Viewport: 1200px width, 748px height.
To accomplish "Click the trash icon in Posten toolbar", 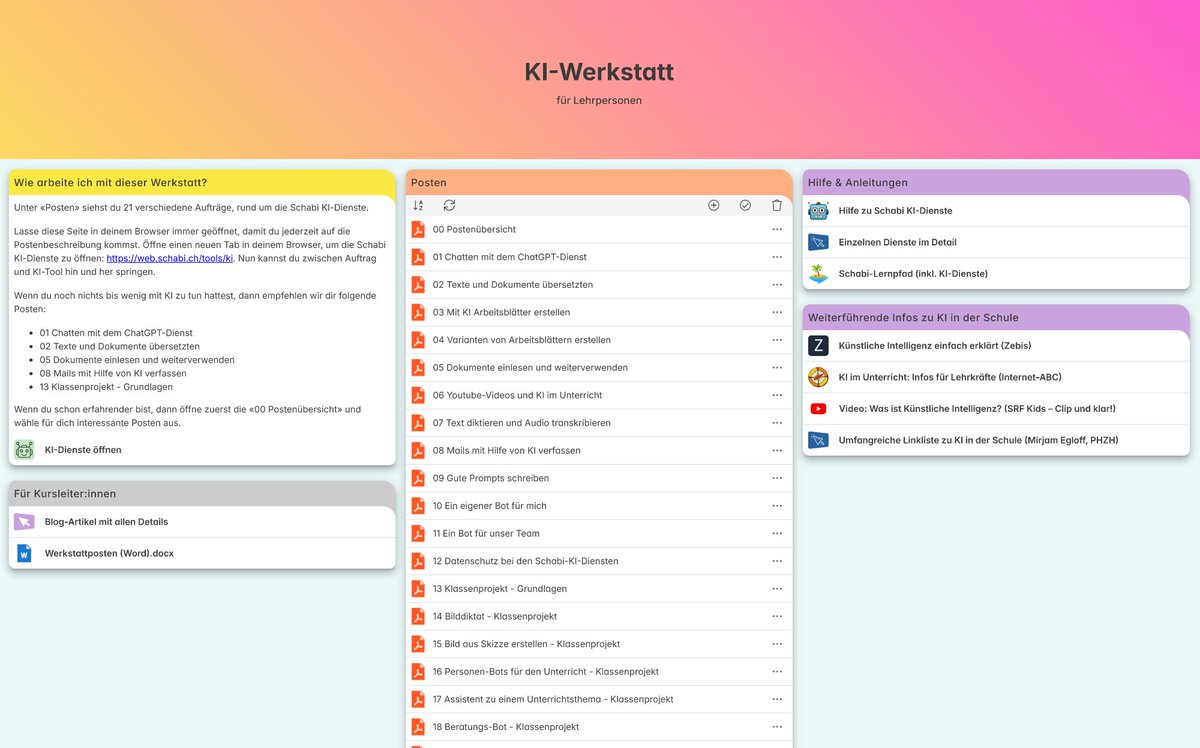I will click(777, 205).
